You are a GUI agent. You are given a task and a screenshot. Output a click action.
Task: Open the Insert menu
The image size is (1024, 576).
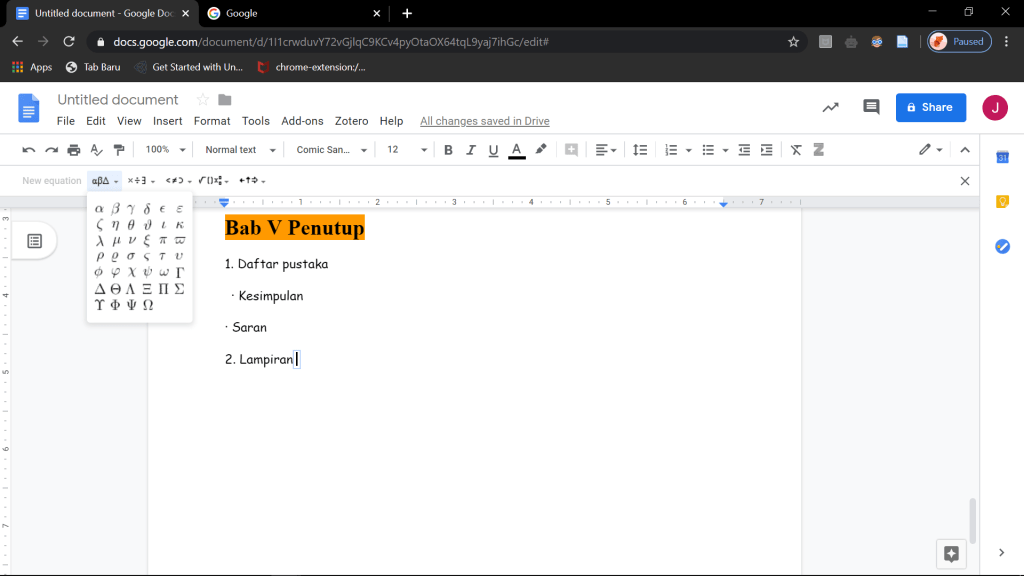point(167,121)
